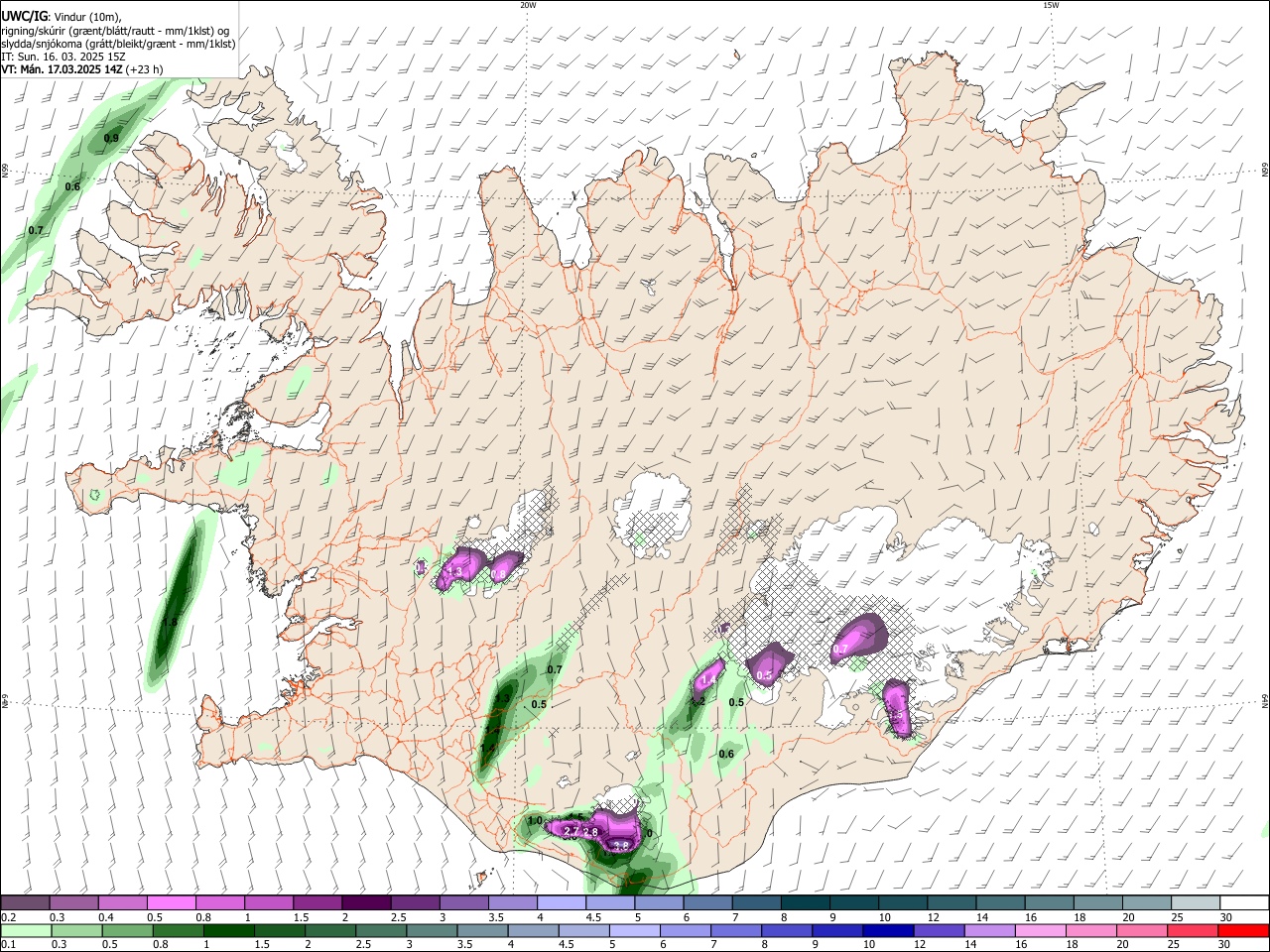The image size is (1270, 952).
Task: Click the '30' label on the snow scale
Action: coord(1225,917)
